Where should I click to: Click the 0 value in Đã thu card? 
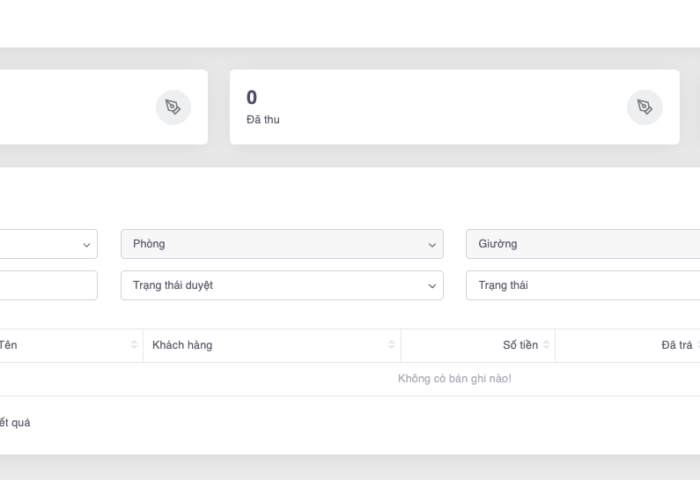[x=252, y=97]
